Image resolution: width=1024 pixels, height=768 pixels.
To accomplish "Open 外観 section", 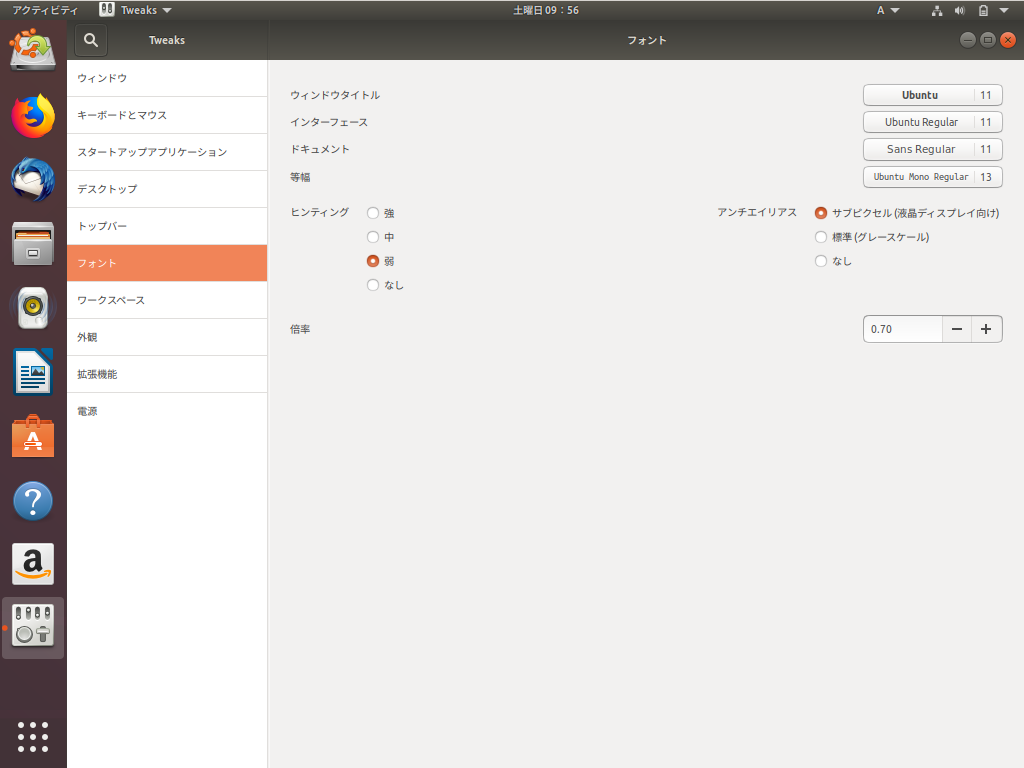I will coord(167,338).
